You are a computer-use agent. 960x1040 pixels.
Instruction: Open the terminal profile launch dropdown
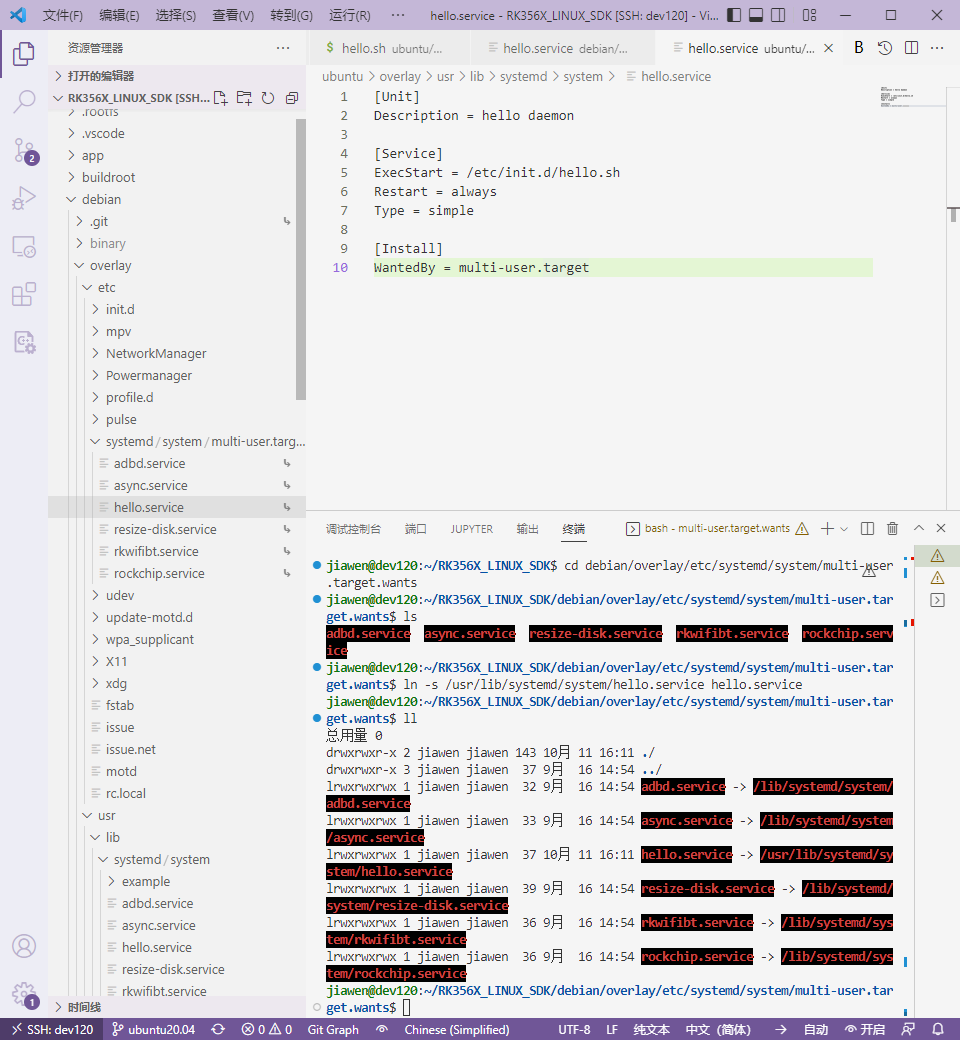(x=843, y=528)
